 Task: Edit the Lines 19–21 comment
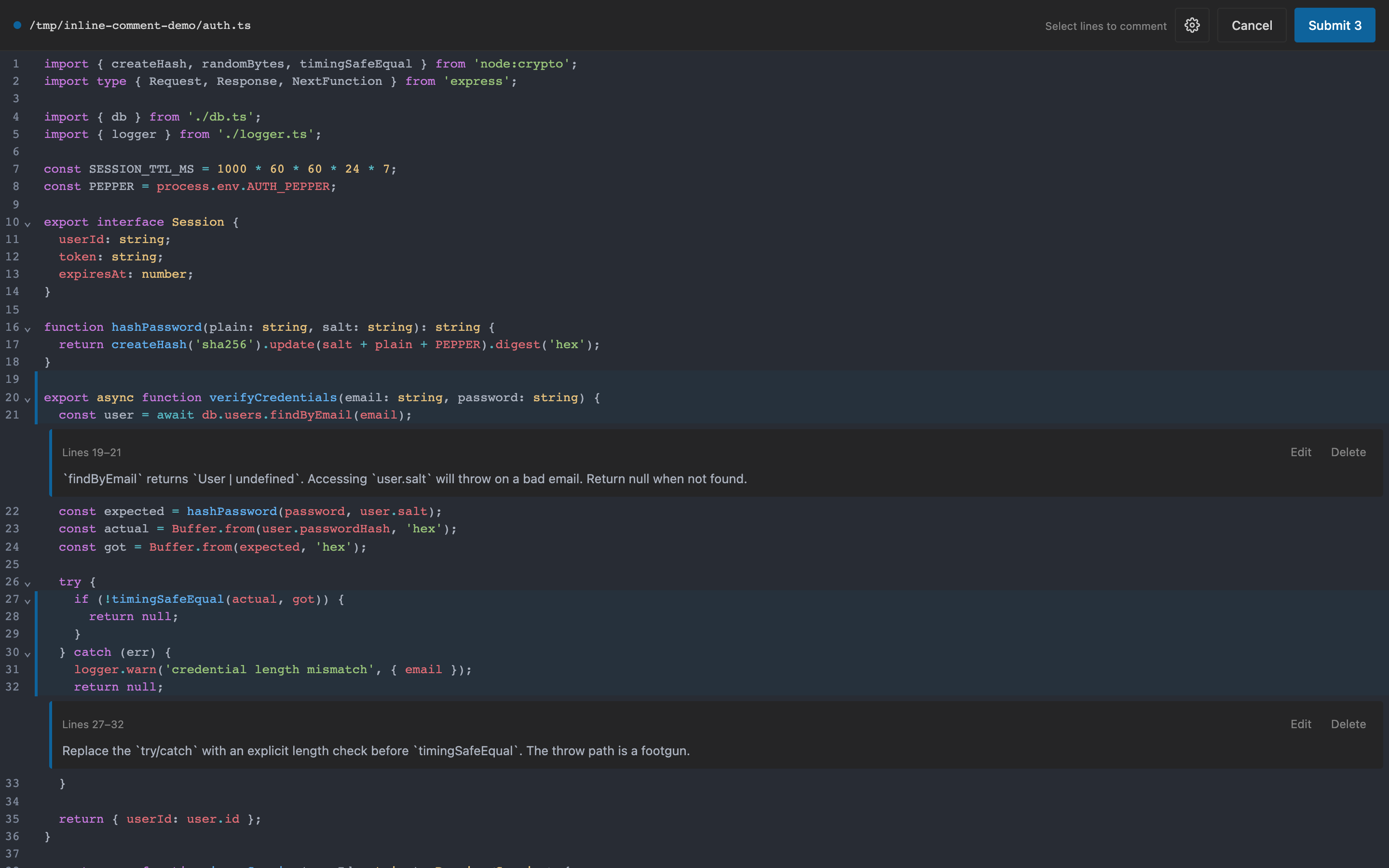[1301, 452]
